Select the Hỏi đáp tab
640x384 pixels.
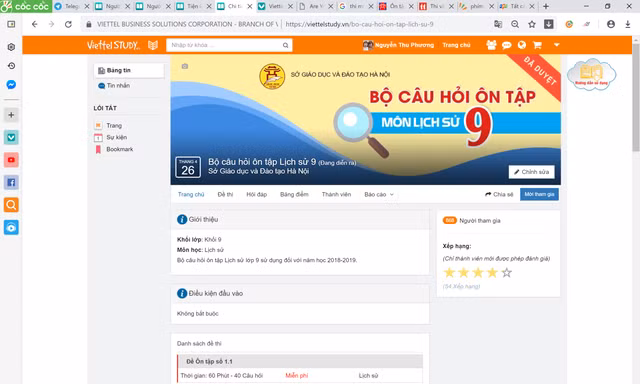pyautogui.click(x=256, y=194)
